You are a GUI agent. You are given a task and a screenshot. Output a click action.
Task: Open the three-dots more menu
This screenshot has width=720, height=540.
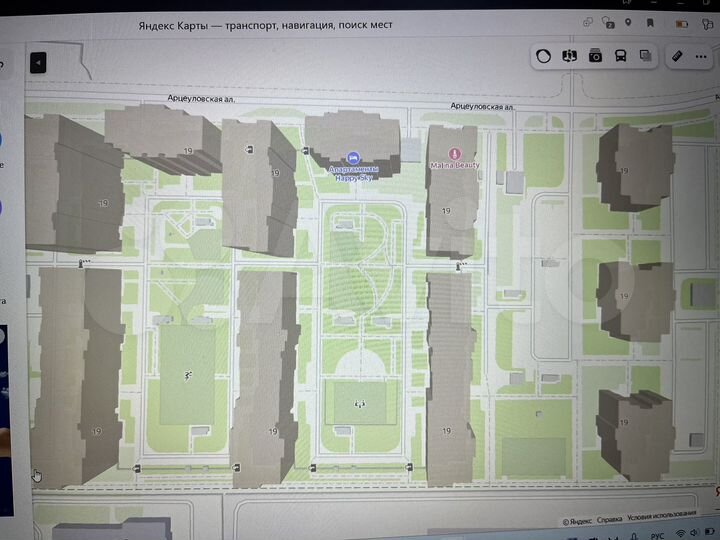704,56
